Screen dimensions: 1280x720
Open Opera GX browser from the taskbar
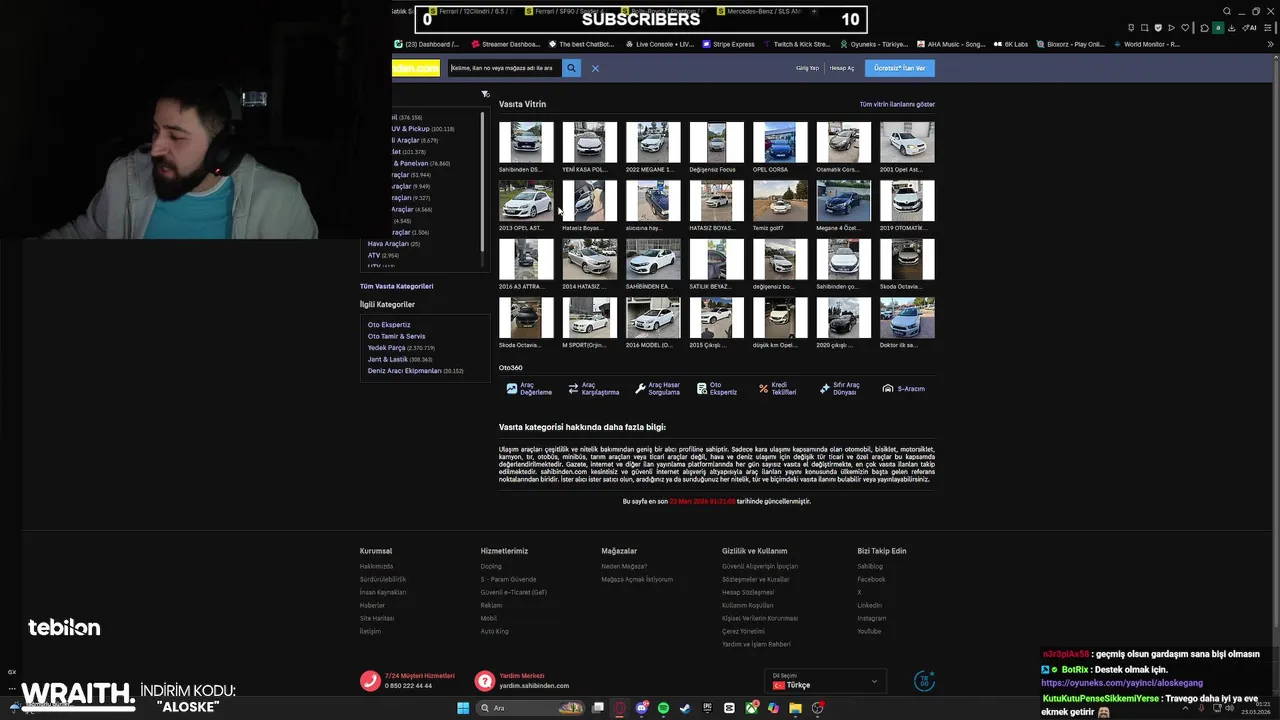[x=620, y=708]
